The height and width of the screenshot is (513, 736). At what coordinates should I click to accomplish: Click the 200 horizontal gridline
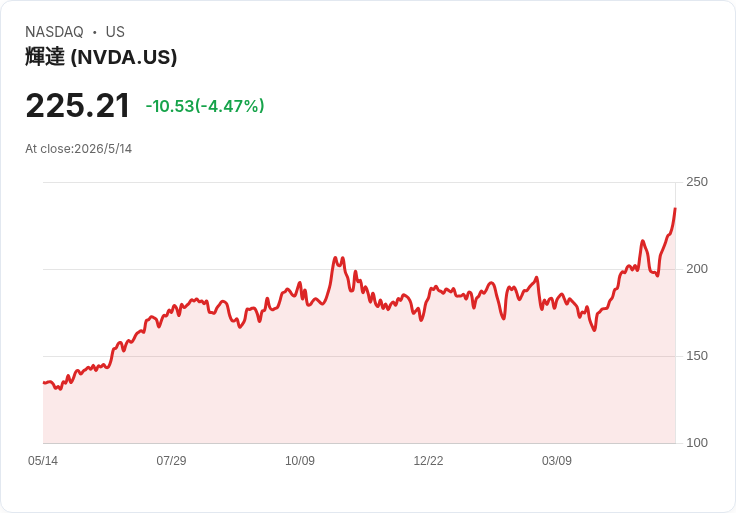click(359, 269)
